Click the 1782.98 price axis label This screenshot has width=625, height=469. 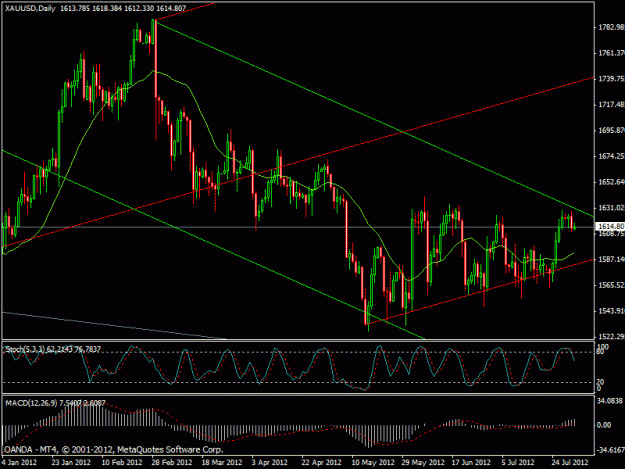pos(611,27)
